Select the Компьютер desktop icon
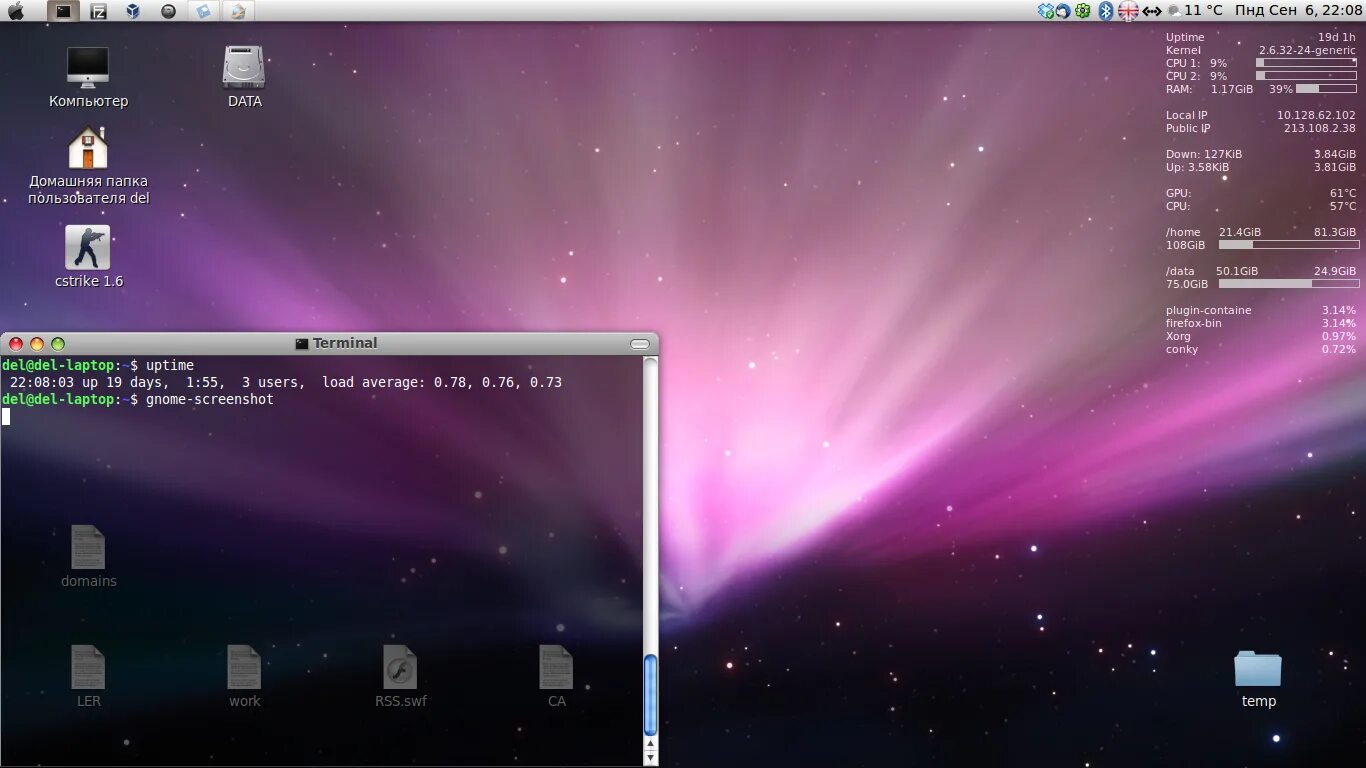The width and height of the screenshot is (1366, 768). (x=88, y=77)
